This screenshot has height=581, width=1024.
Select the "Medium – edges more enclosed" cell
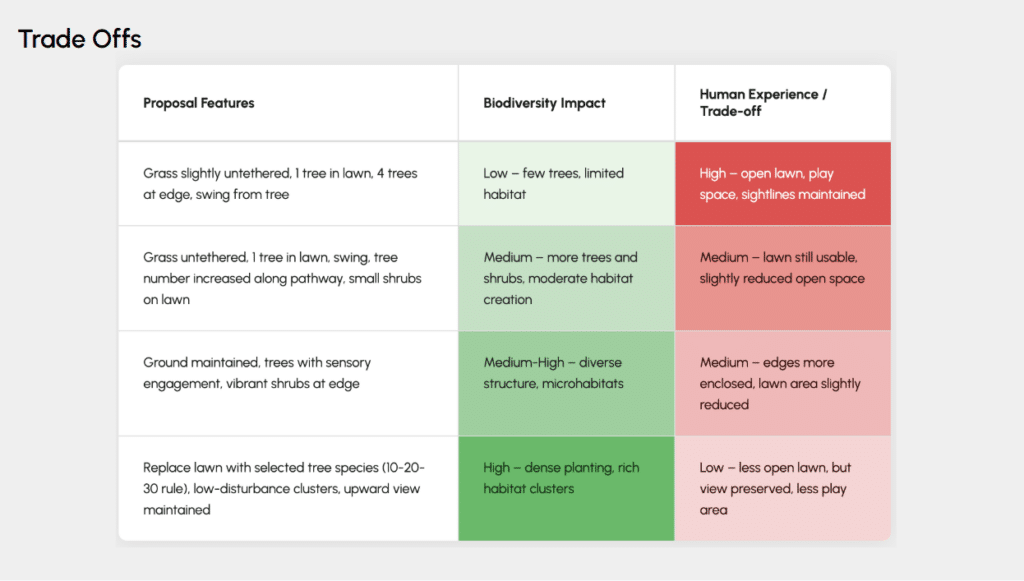tap(780, 383)
